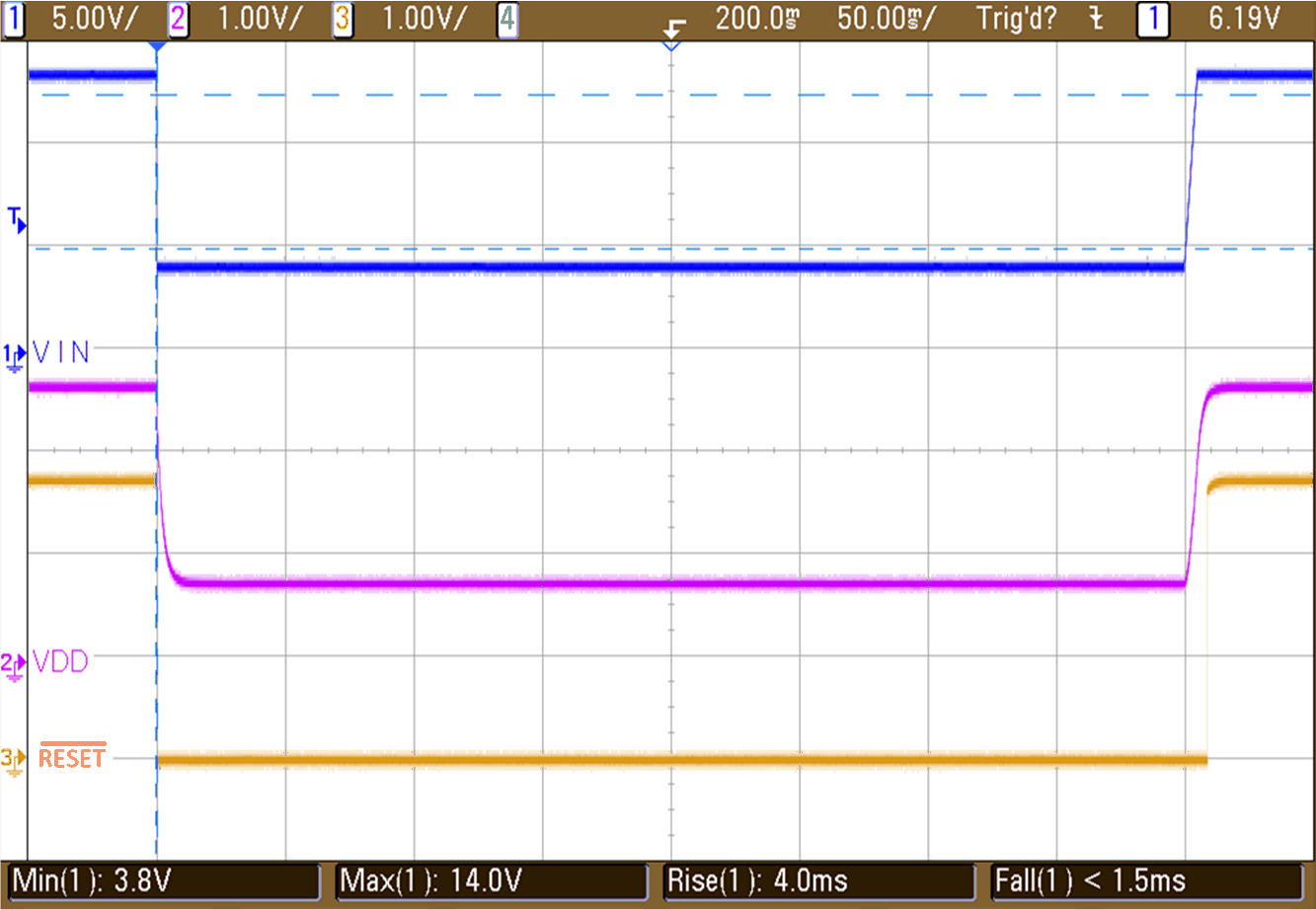Image resolution: width=1316 pixels, height=910 pixels.
Task: Select channel 1 indicator at top left
Action: (x=14, y=19)
